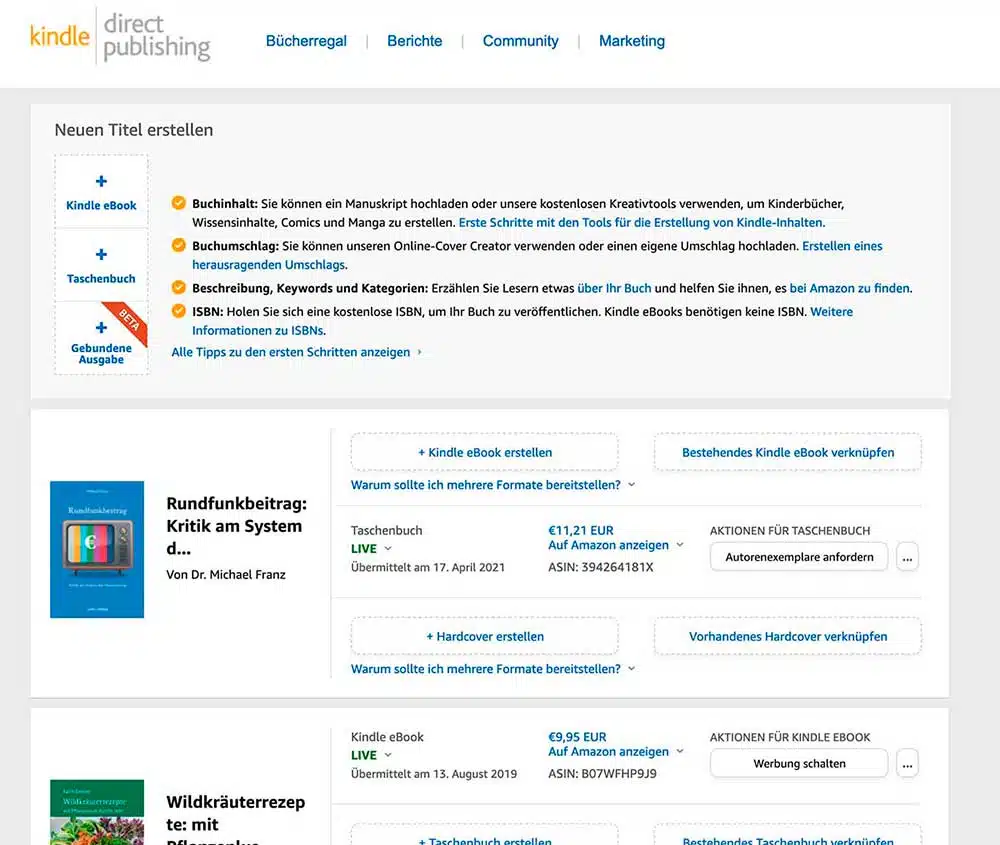Viewport: 1000px width, 845px height.
Task: Click the 'AKTIONEN FÜR TASCHENBUCH' label
Action: pyautogui.click(x=790, y=531)
